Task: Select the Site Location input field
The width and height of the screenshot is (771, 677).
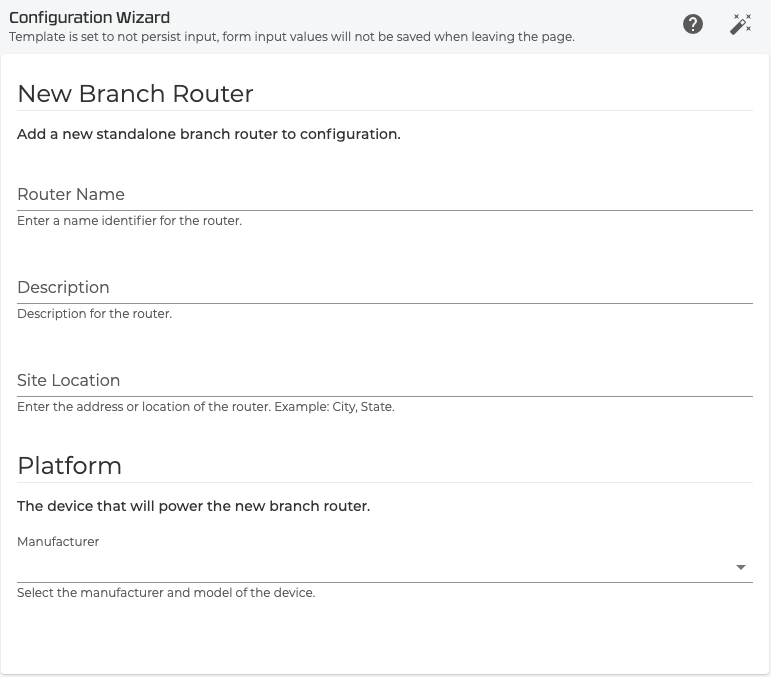Action: pos(384,380)
